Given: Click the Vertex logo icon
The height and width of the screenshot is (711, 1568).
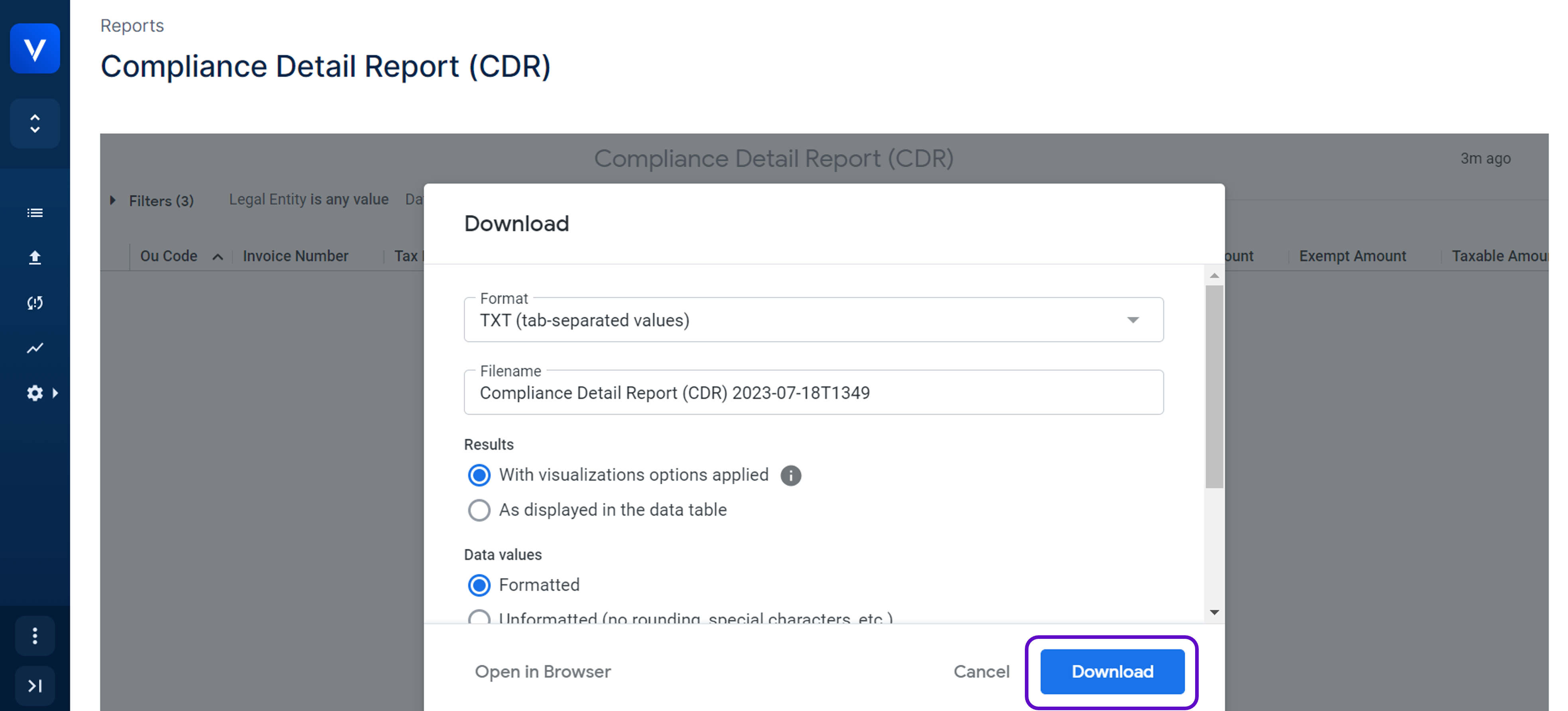Looking at the screenshot, I should [35, 48].
